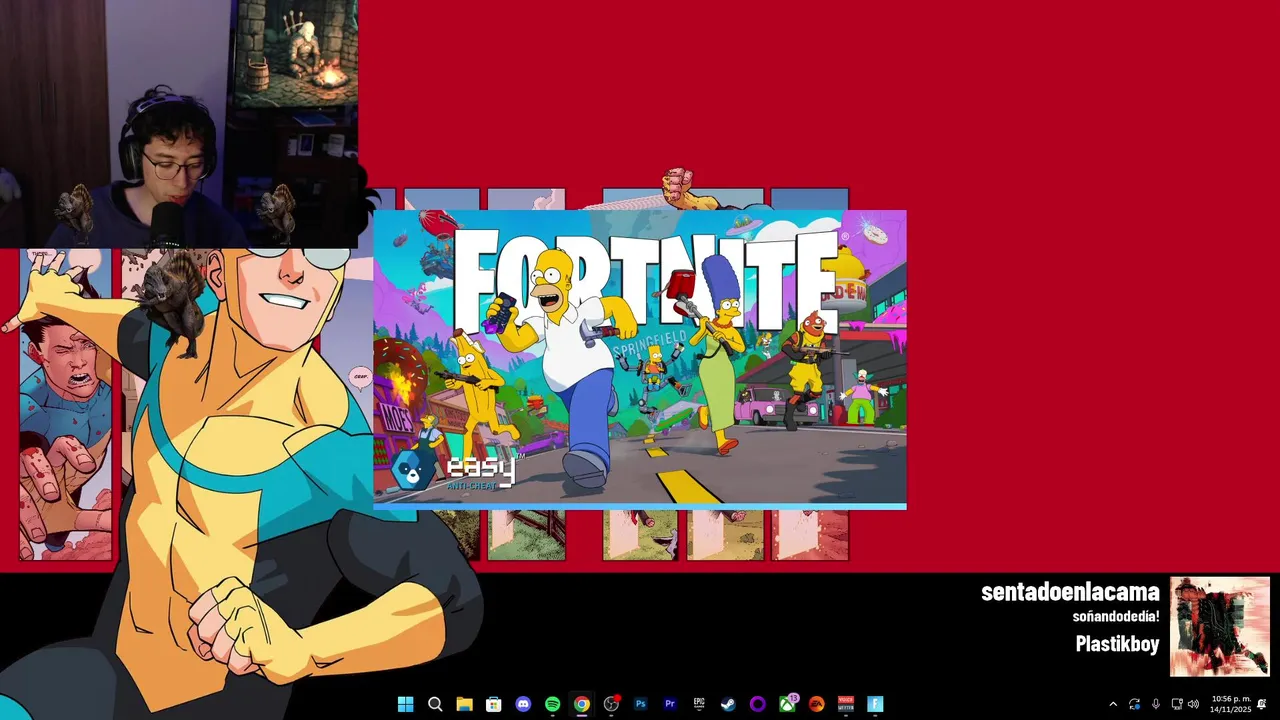Open clock showing 10:56 p. m.
Screen dimensions: 1280x720
click(x=1230, y=704)
